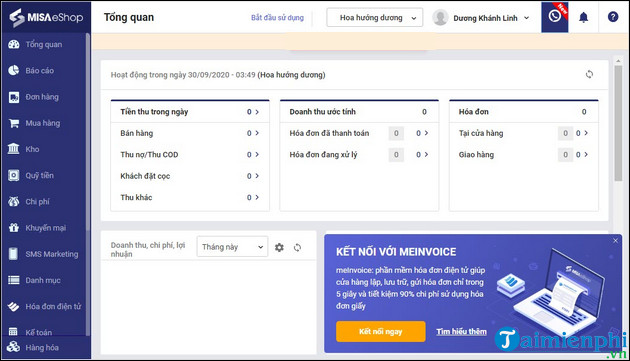Open the Tổng quan dashboard icon in sidebar
The height and width of the screenshot is (361, 630).
point(14,45)
